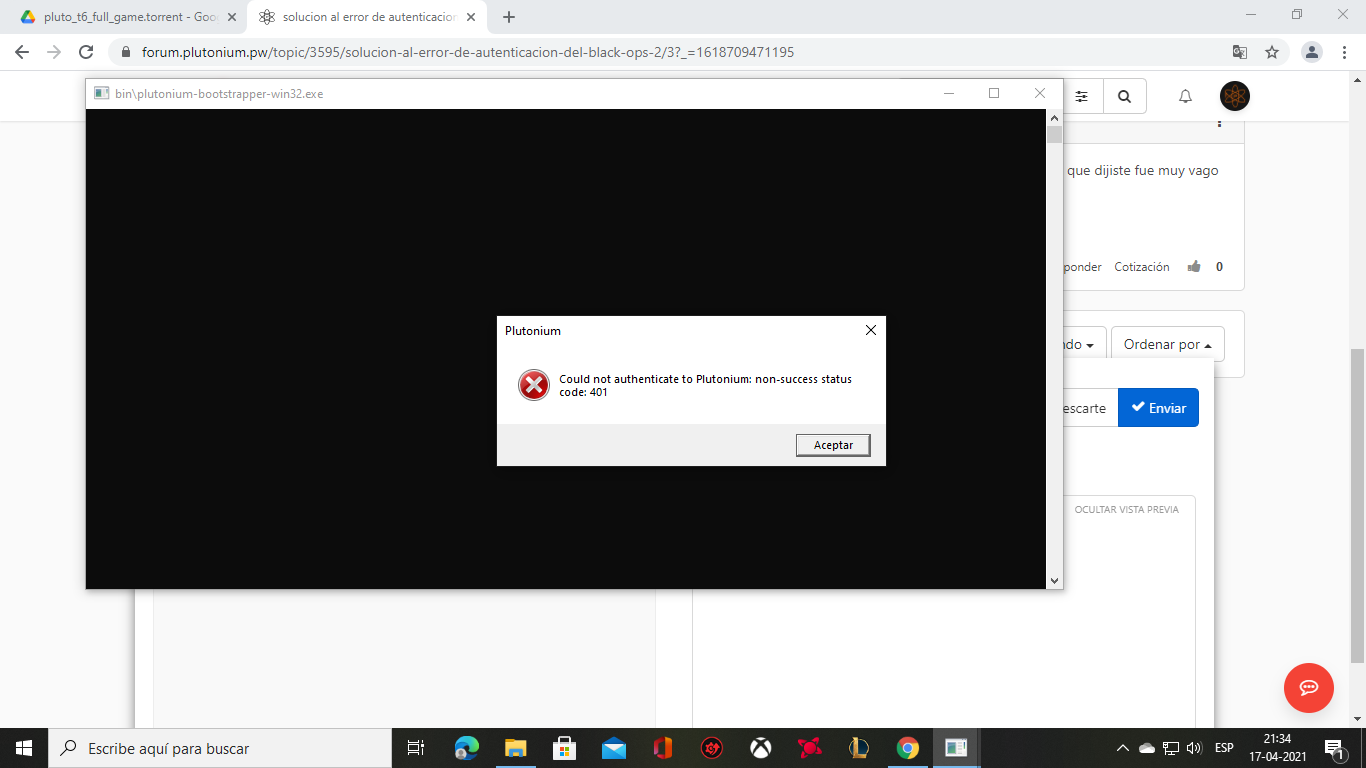
Task: Open a new browser tab
Action: point(509,17)
